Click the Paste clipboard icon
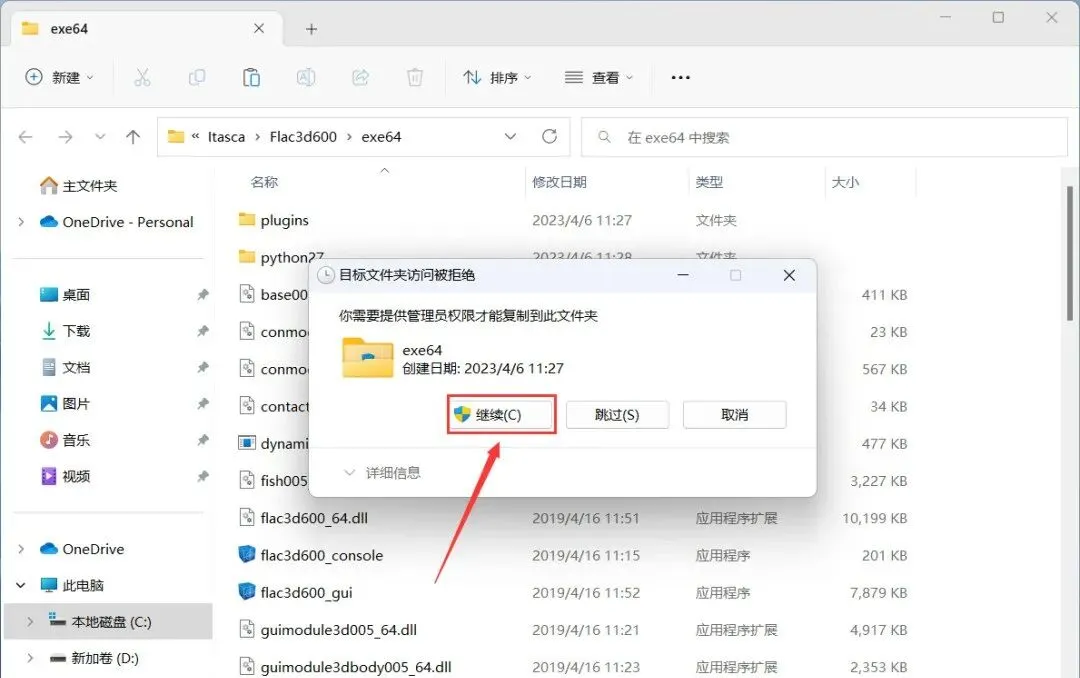Viewport: 1080px width, 678px height. (x=251, y=77)
